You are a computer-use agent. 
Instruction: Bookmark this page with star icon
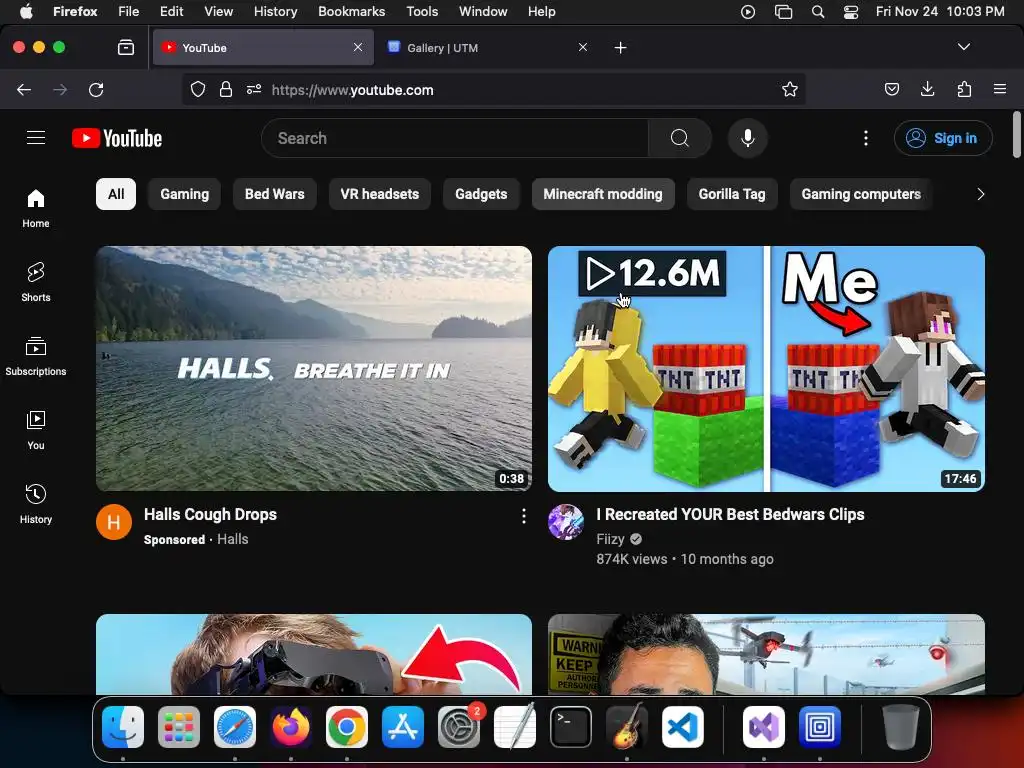790,89
